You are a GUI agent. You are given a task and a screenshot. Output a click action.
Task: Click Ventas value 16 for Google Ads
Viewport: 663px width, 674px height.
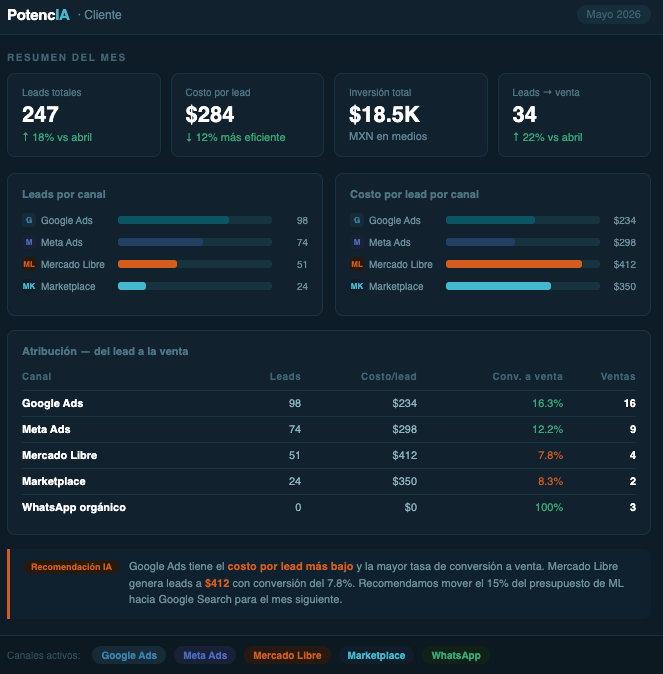(x=629, y=403)
